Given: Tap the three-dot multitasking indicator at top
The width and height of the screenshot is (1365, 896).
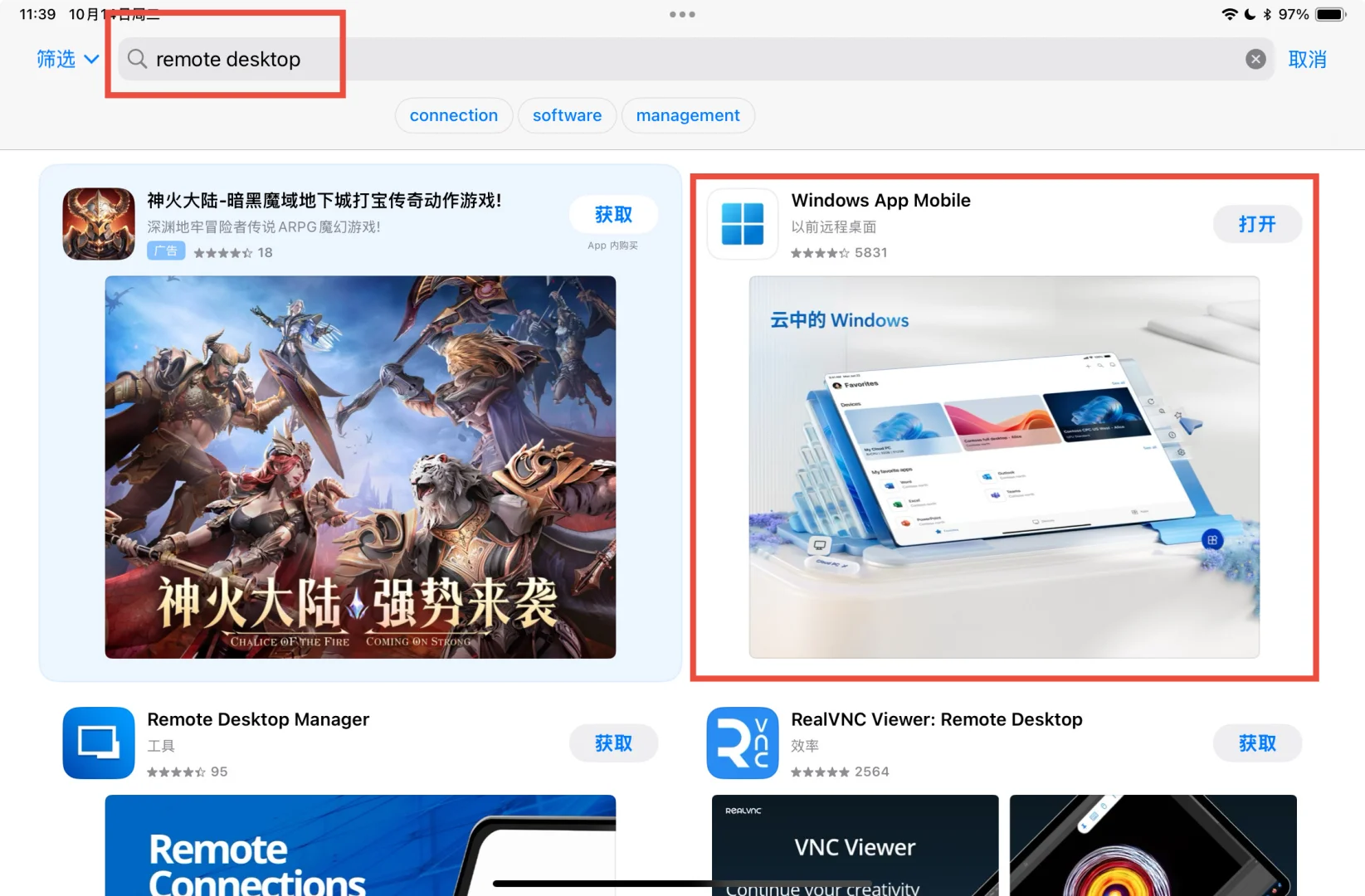Looking at the screenshot, I should (x=682, y=13).
